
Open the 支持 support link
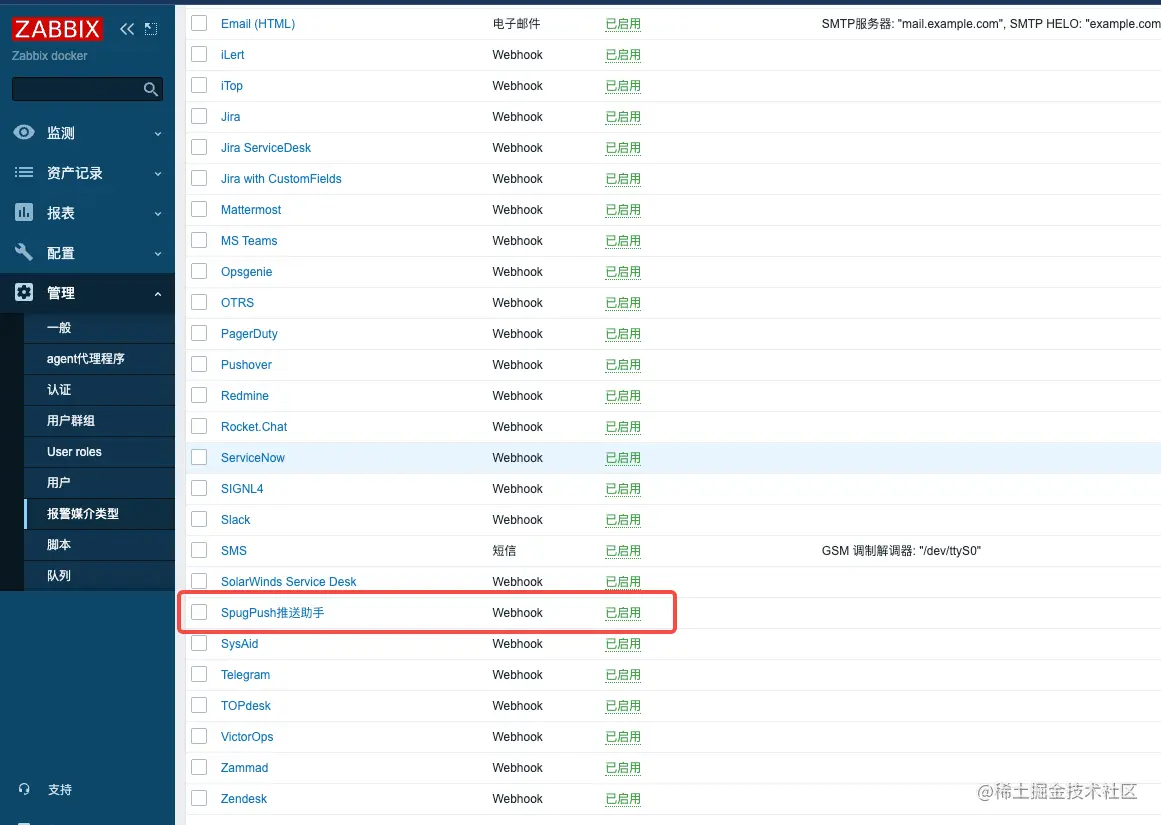coord(60,790)
